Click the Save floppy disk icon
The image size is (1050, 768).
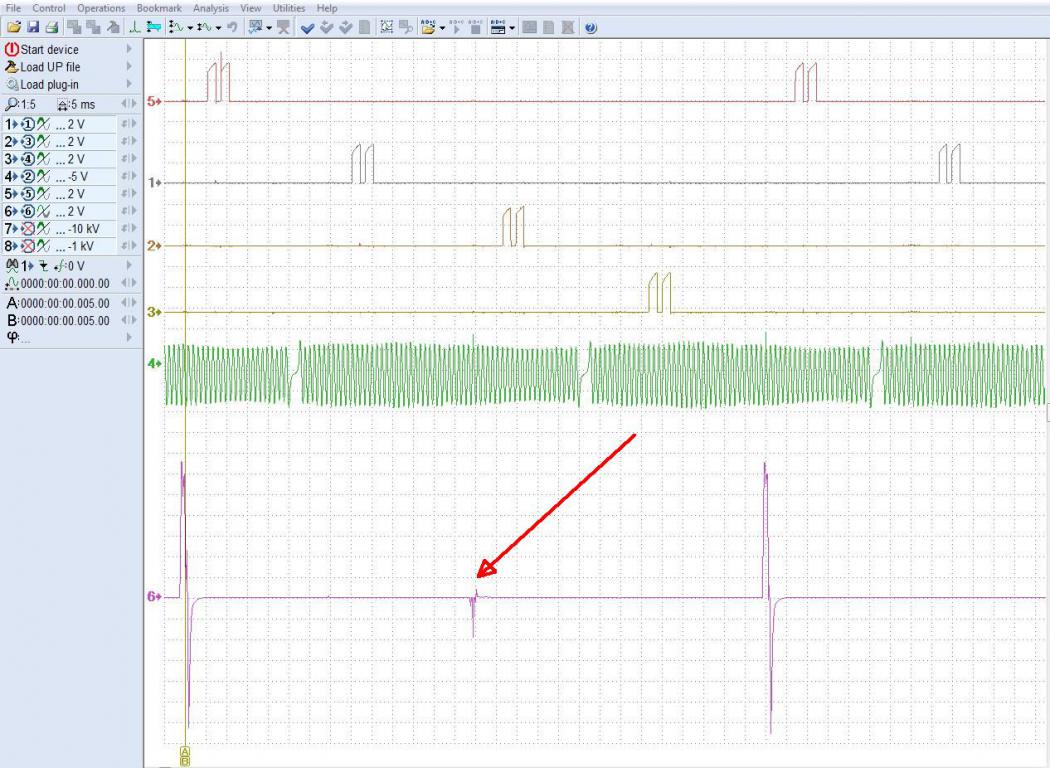click(x=33, y=27)
